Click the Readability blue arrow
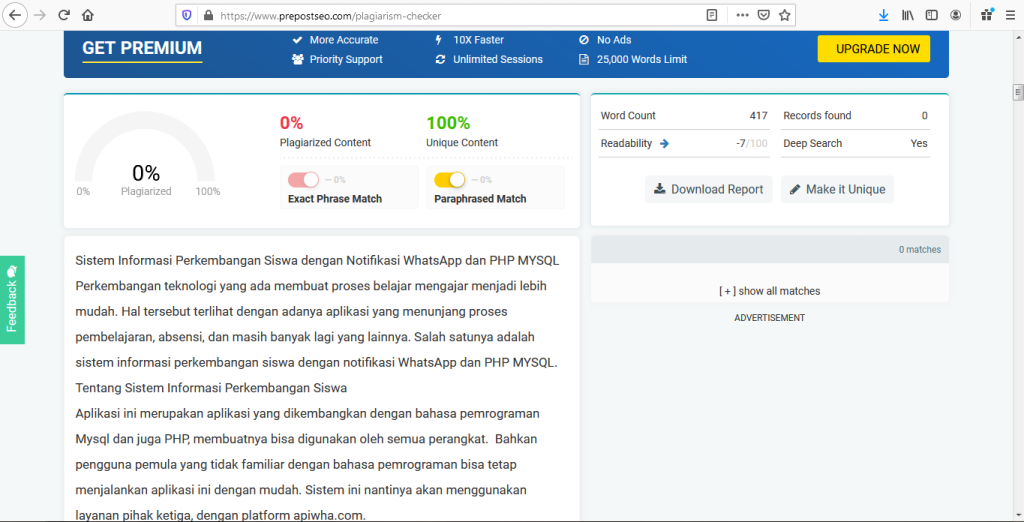The width and height of the screenshot is (1024, 522). (665, 144)
